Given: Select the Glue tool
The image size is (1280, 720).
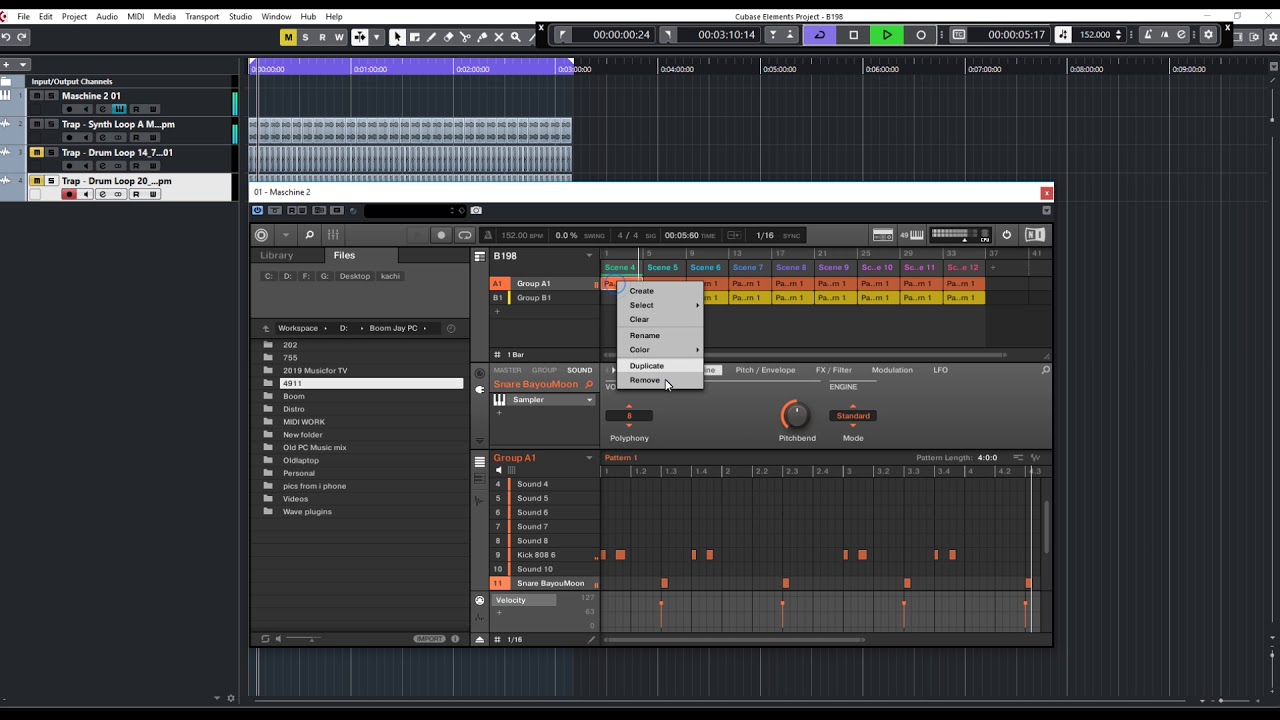Looking at the screenshot, I should point(482,37).
